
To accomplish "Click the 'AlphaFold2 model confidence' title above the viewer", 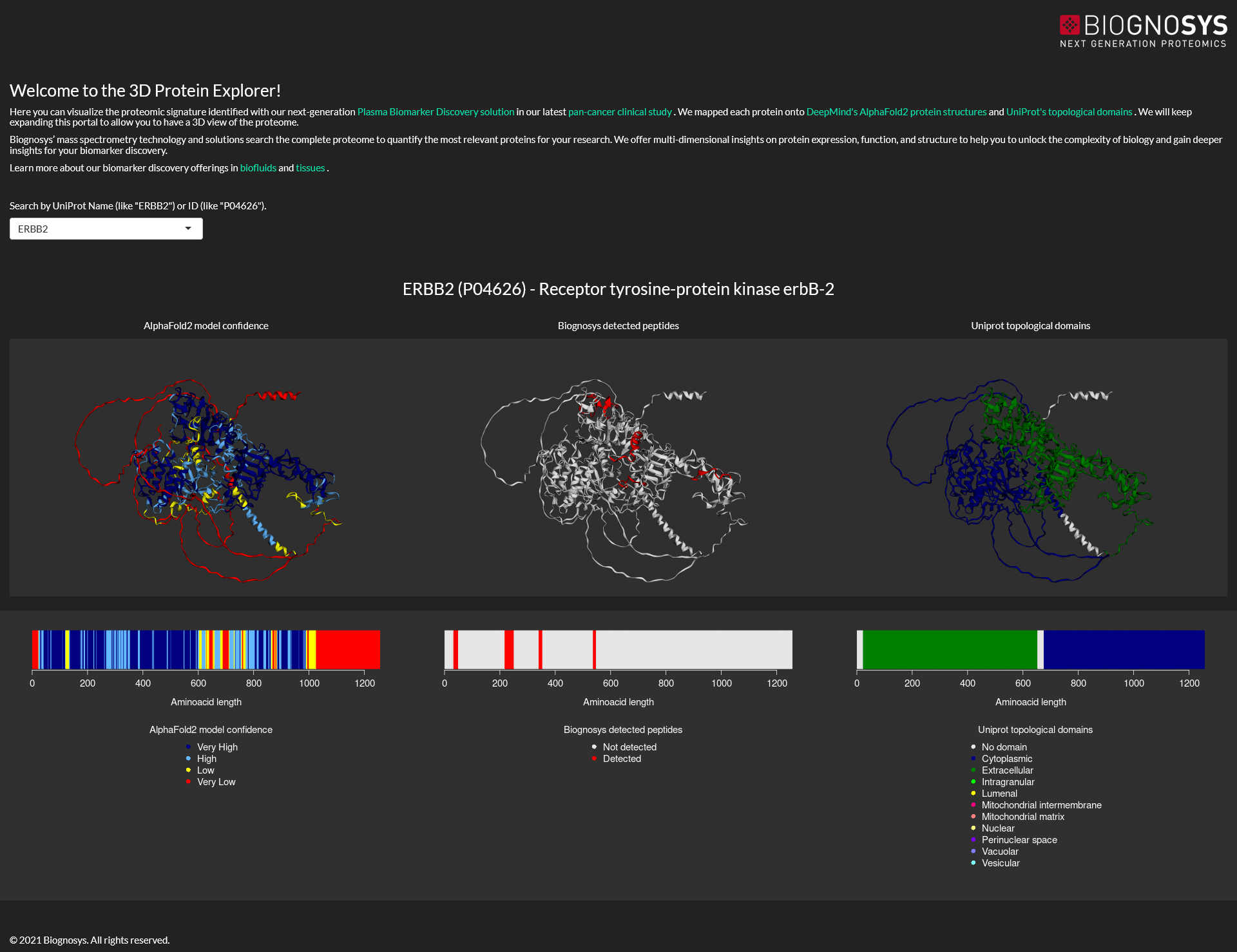I will coord(206,326).
